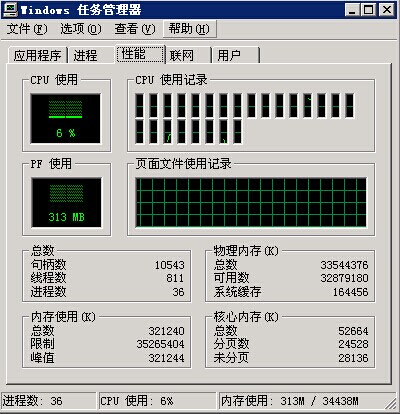
Task: Open the 查看(V) menu
Action: pyautogui.click(x=135, y=29)
